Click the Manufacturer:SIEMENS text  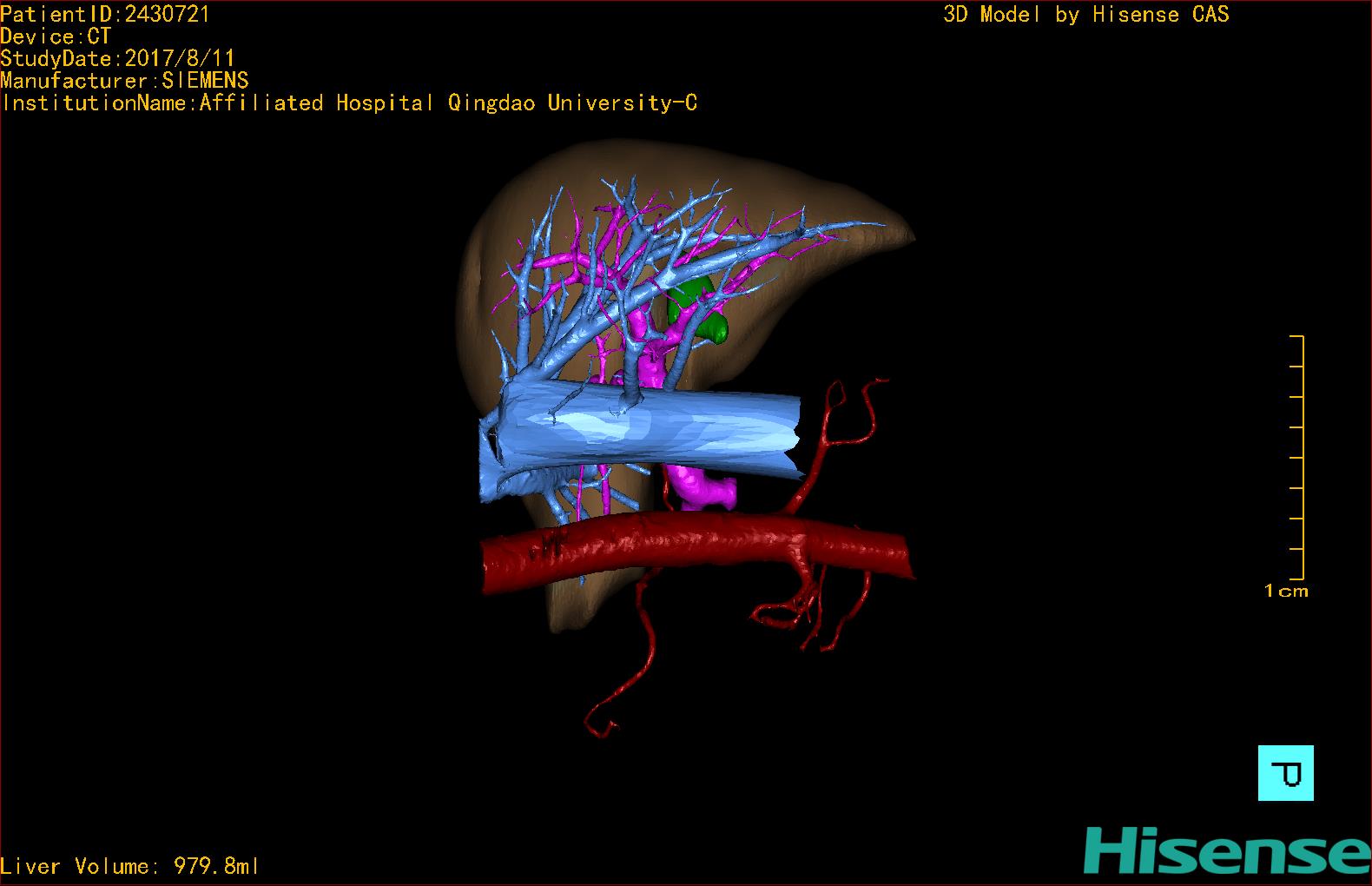(x=124, y=81)
